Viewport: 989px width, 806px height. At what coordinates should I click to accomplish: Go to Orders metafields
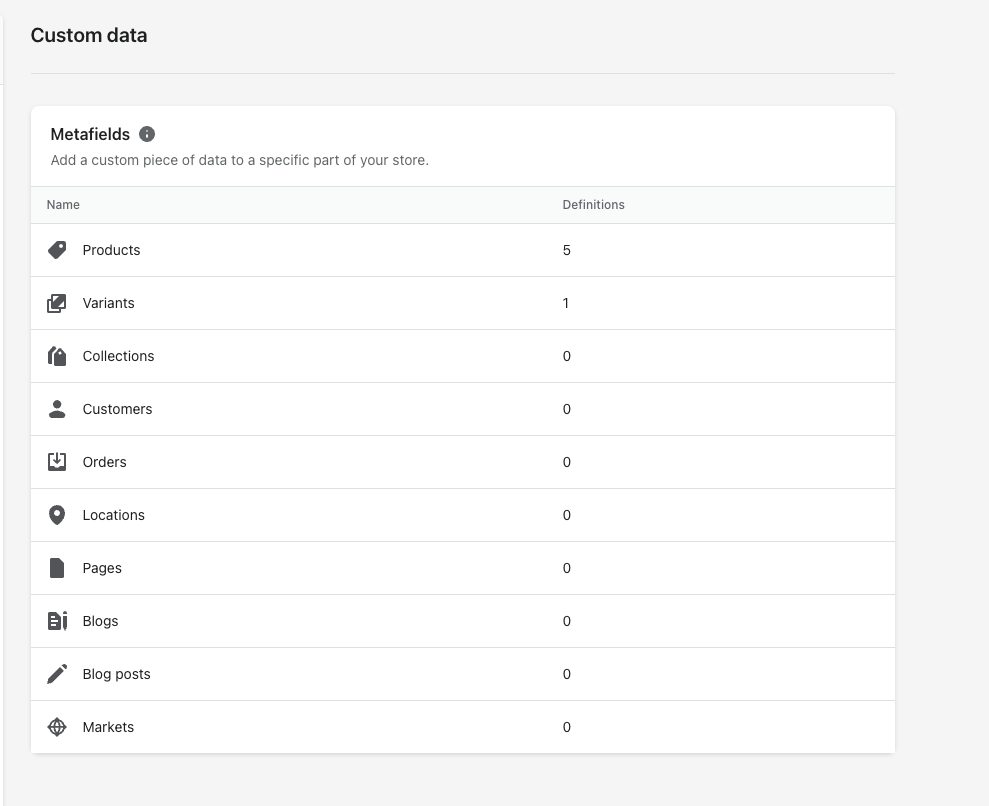pyautogui.click(x=104, y=462)
